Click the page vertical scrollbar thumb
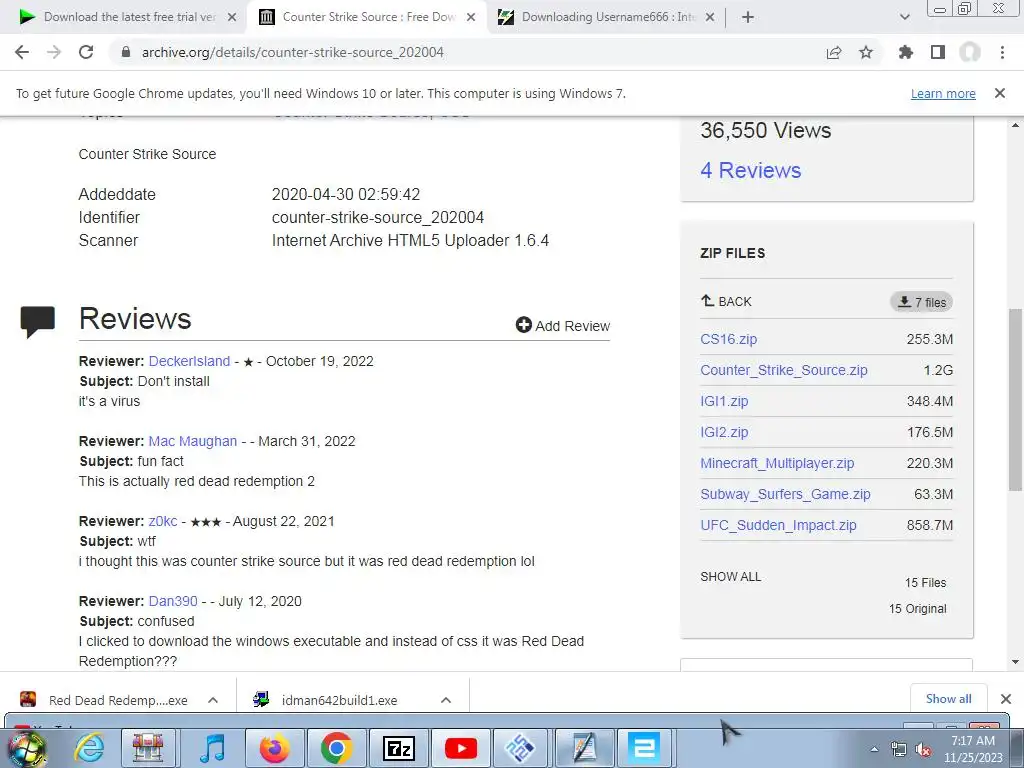This screenshot has width=1024, height=768. coord(1015,400)
